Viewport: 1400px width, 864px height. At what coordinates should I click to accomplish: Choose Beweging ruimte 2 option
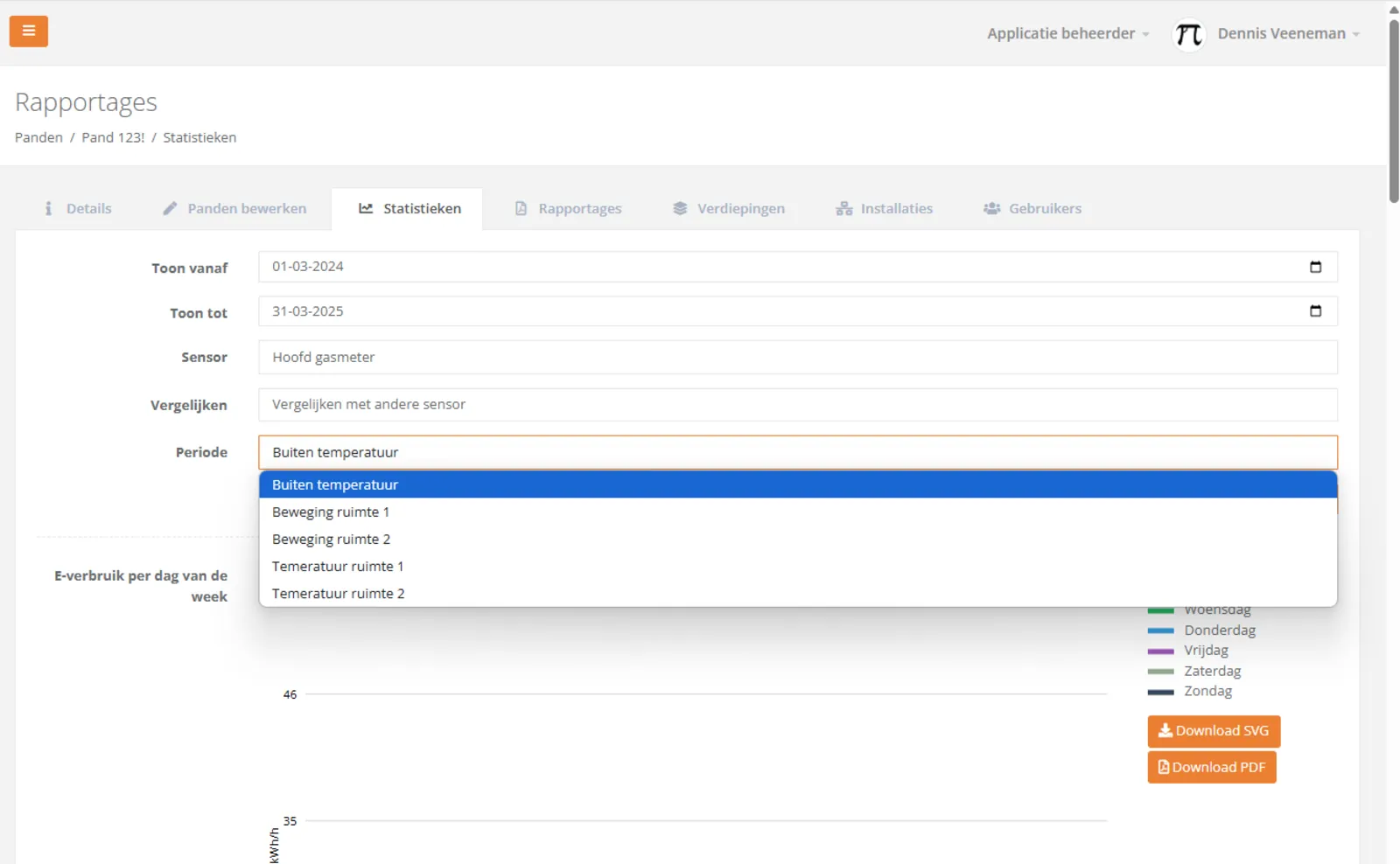(797, 539)
